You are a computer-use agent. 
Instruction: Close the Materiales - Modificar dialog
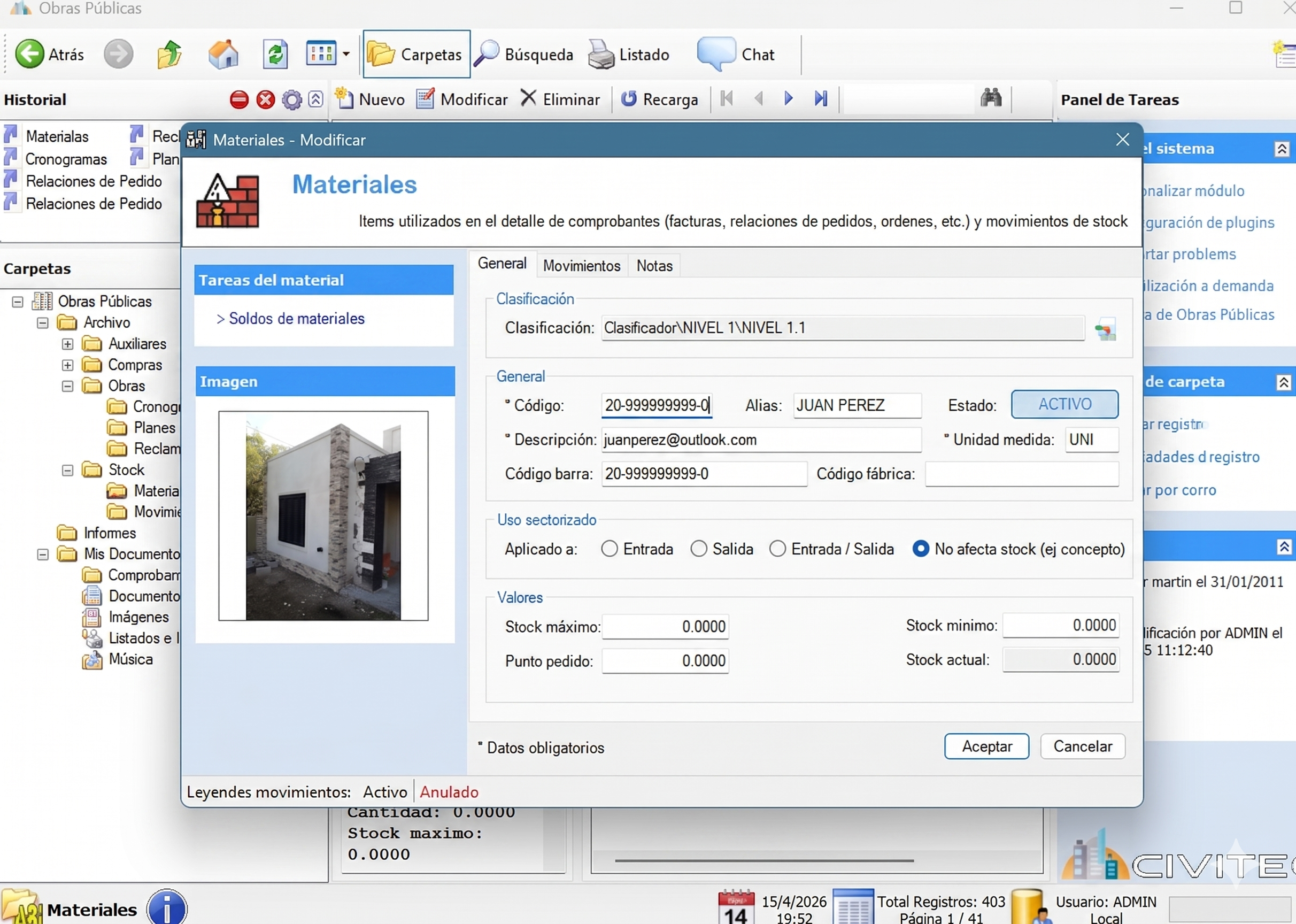coord(1122,140)
